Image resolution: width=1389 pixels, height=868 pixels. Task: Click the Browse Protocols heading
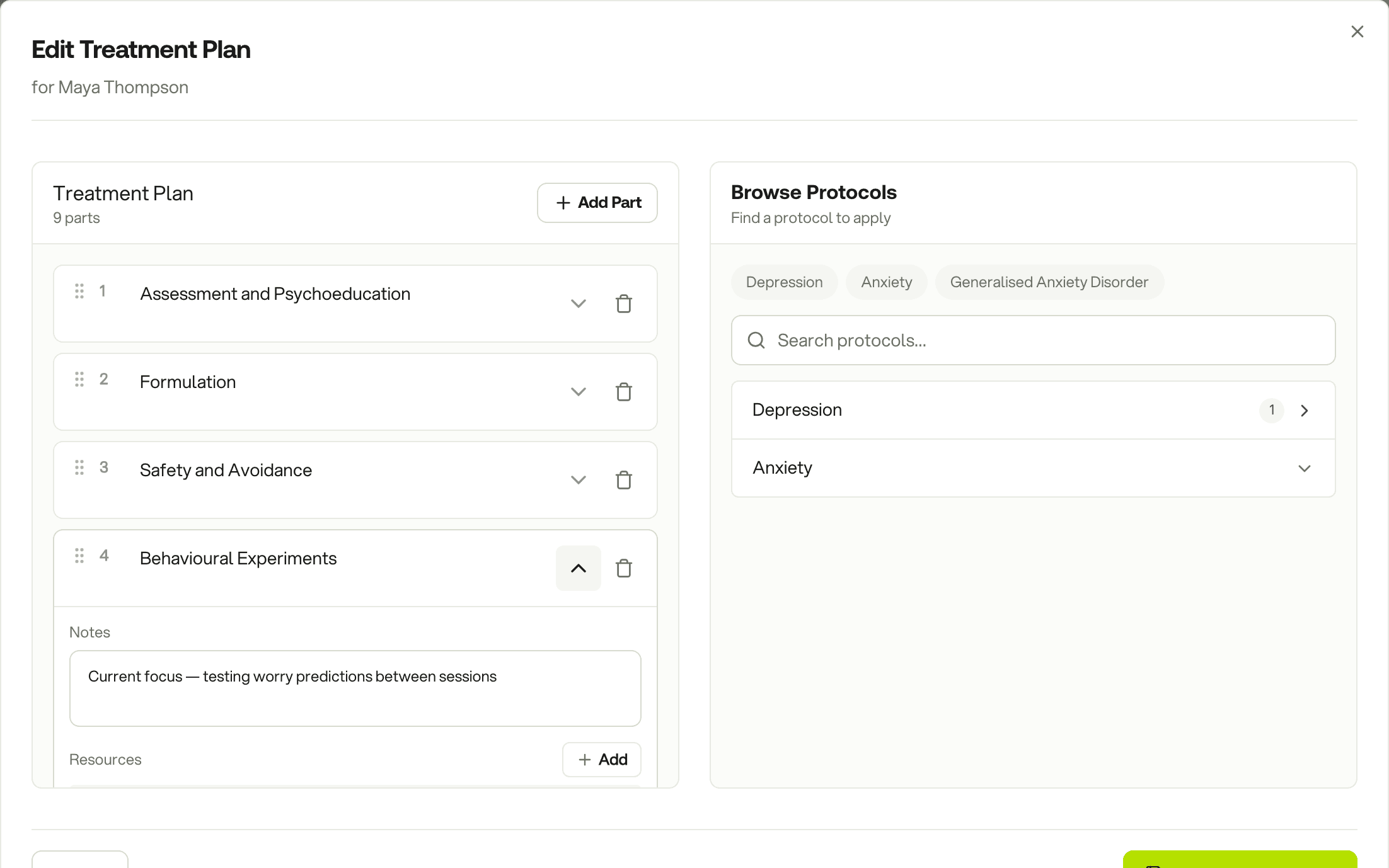(814, 192)
